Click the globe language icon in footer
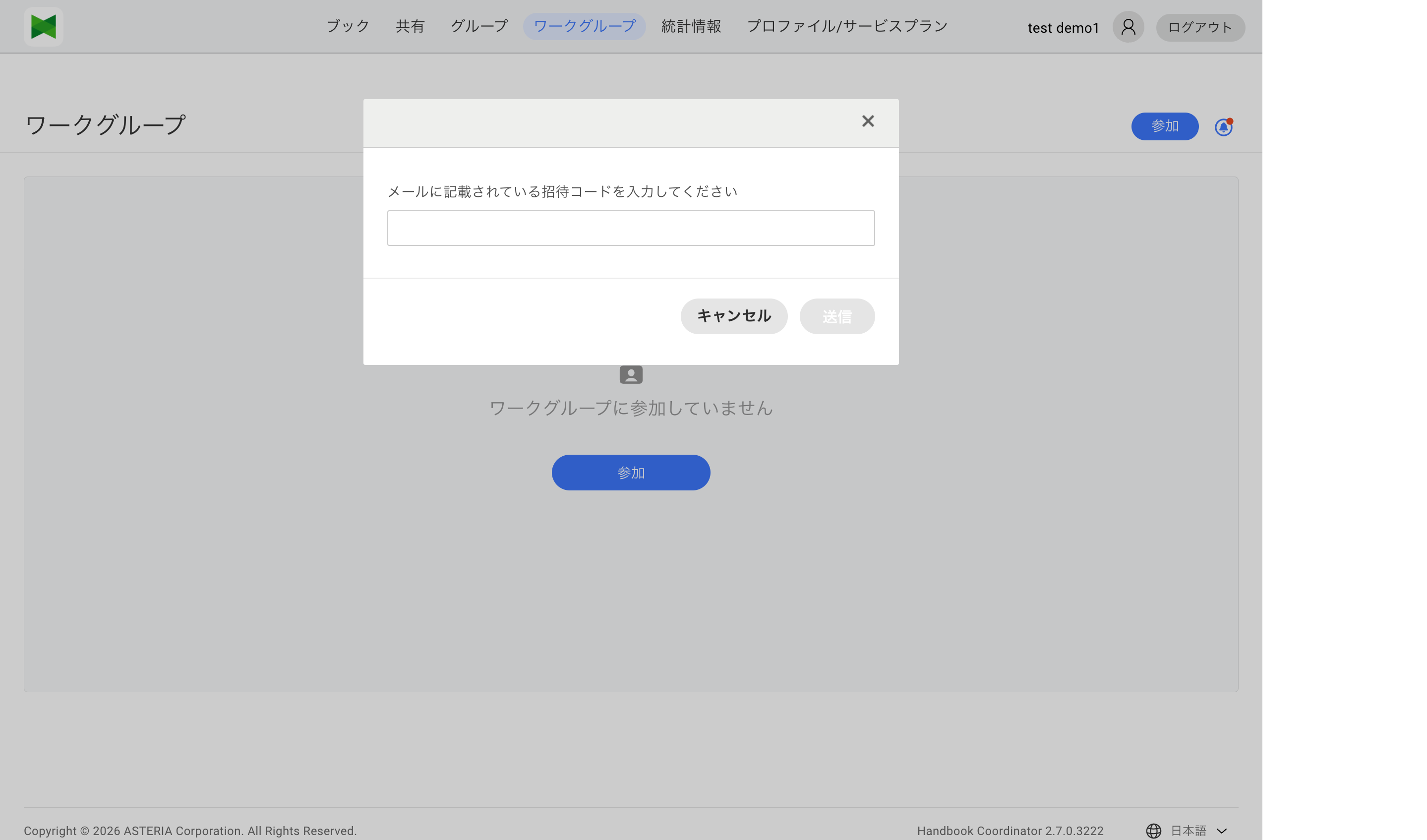This screenshot has height=840, width=1427. click(1153, 831)
